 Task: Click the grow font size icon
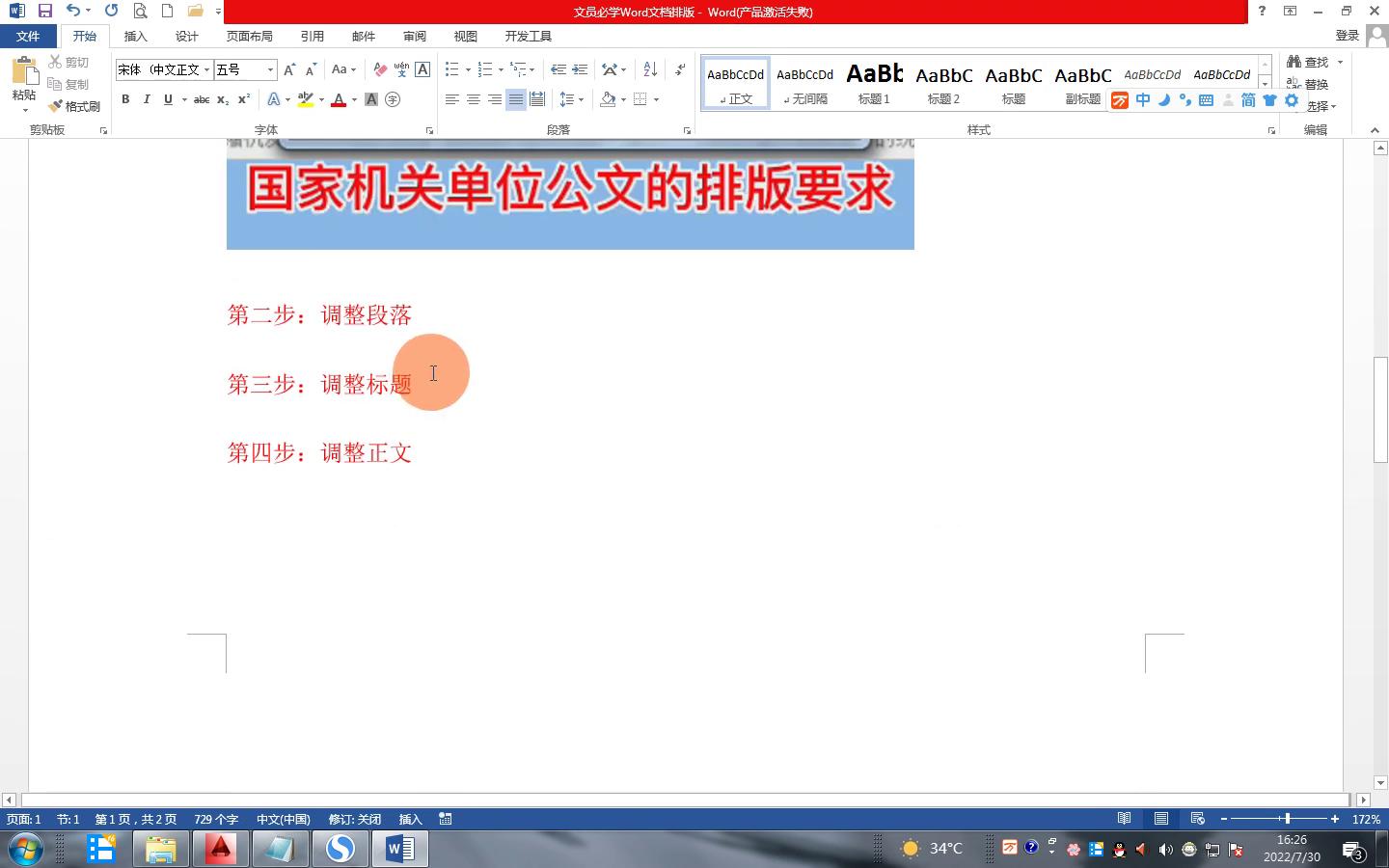(x=288, y=69)
